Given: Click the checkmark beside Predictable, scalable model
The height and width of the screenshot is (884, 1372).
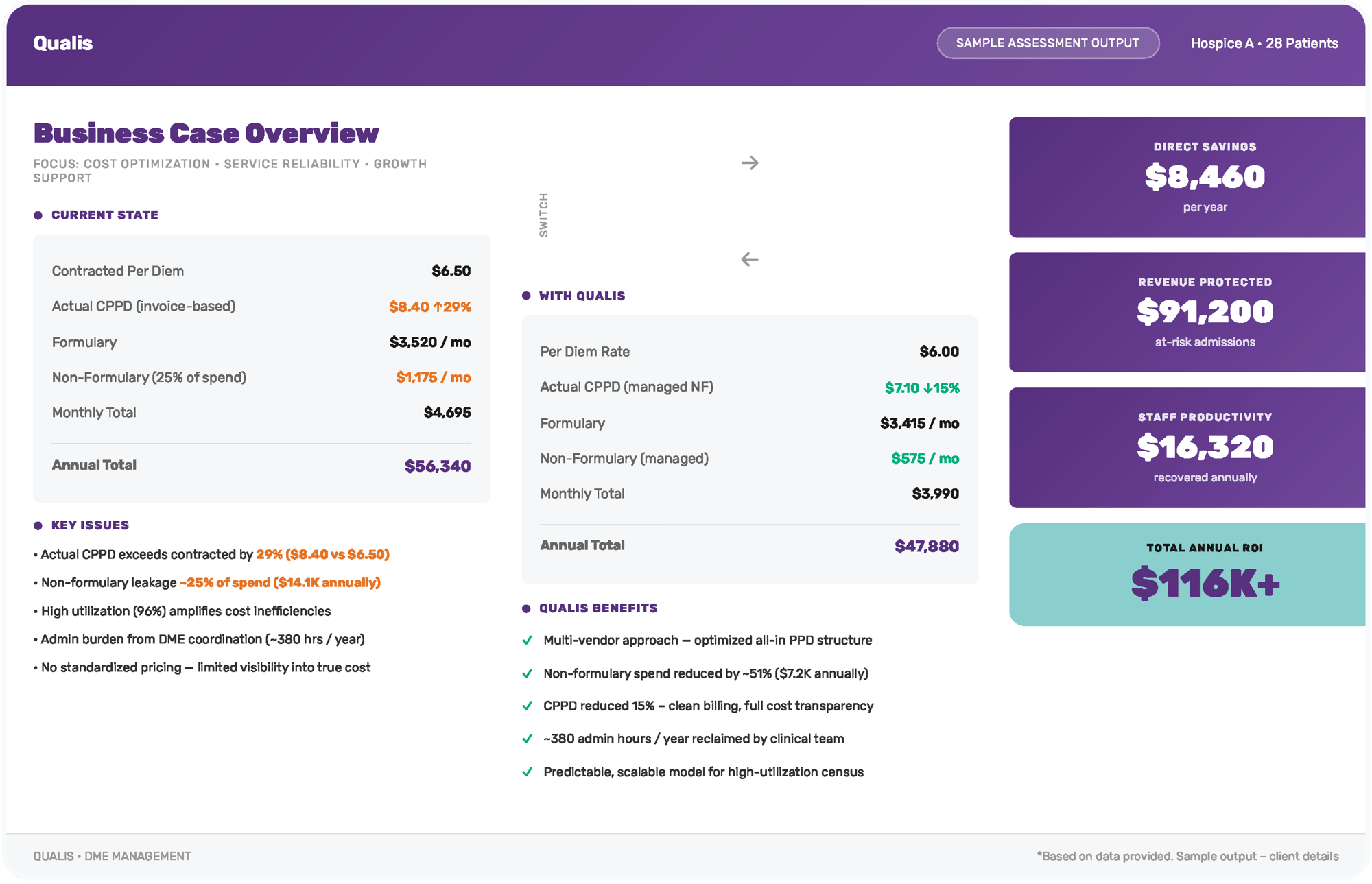Looking at the screenshot, I should tap(527, 772).
